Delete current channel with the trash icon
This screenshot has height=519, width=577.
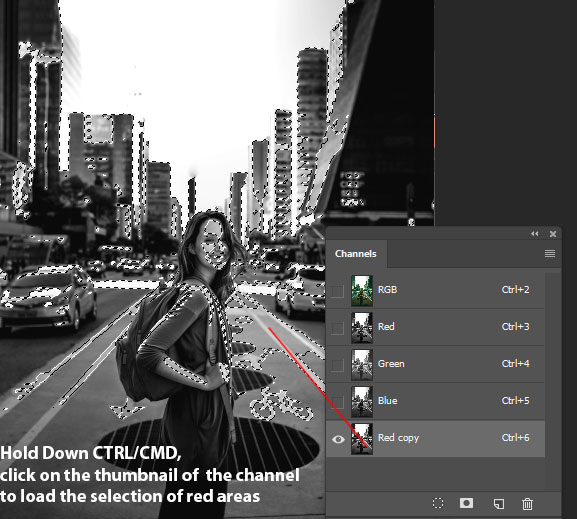pos(527,503)
